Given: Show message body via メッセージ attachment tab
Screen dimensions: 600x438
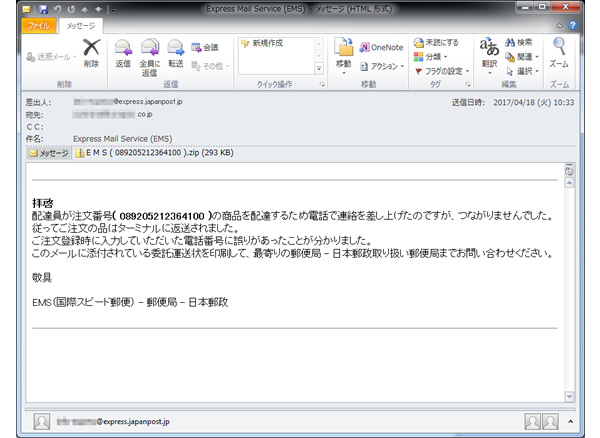Looking at the screenshot, I should pos(49,153).
